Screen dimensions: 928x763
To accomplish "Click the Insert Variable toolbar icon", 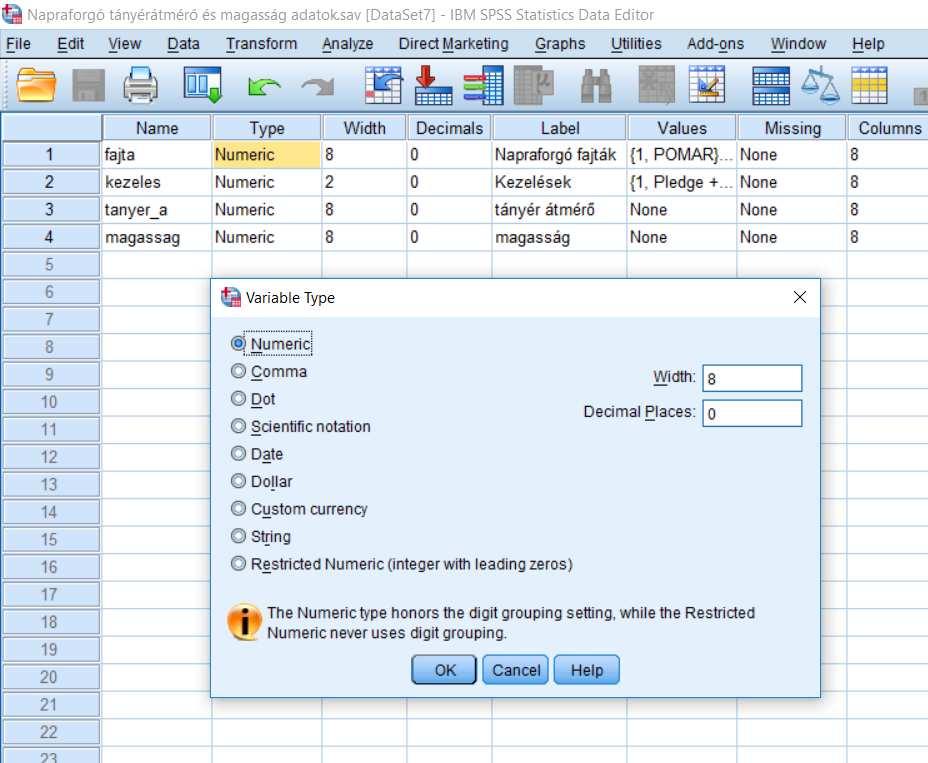I will (707, 85).
